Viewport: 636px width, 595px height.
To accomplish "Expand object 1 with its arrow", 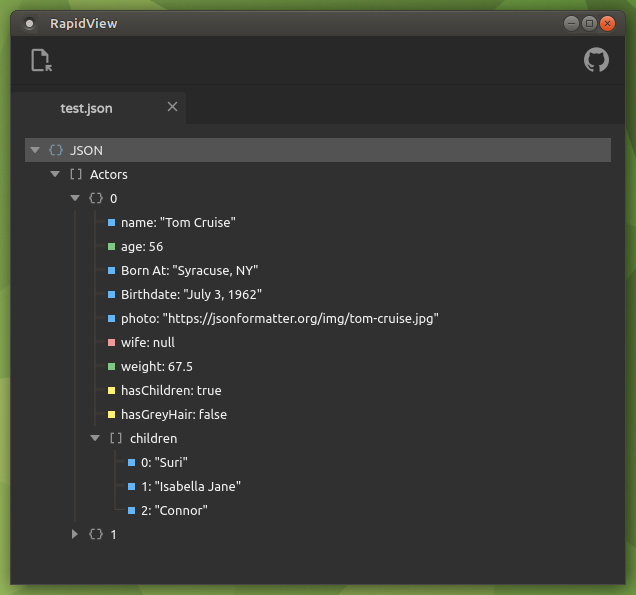I will pos(75,534).
